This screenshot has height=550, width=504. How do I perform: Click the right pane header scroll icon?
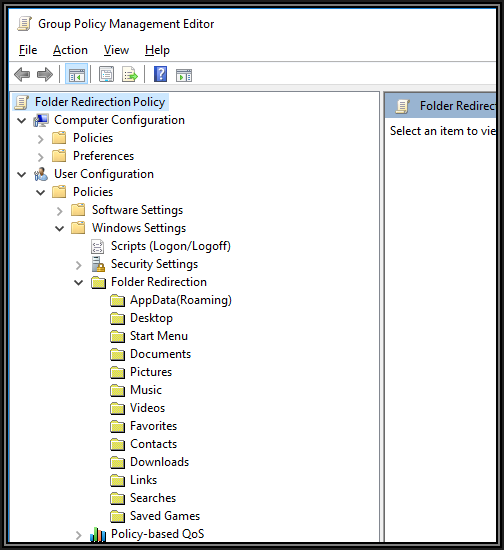403,106
